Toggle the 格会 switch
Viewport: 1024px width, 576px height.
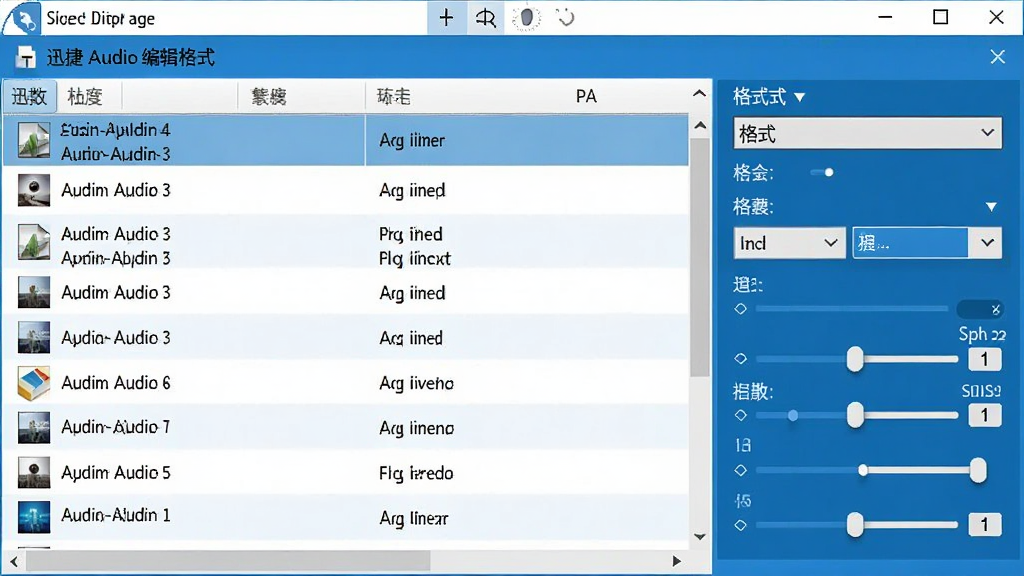pos(822,172)
